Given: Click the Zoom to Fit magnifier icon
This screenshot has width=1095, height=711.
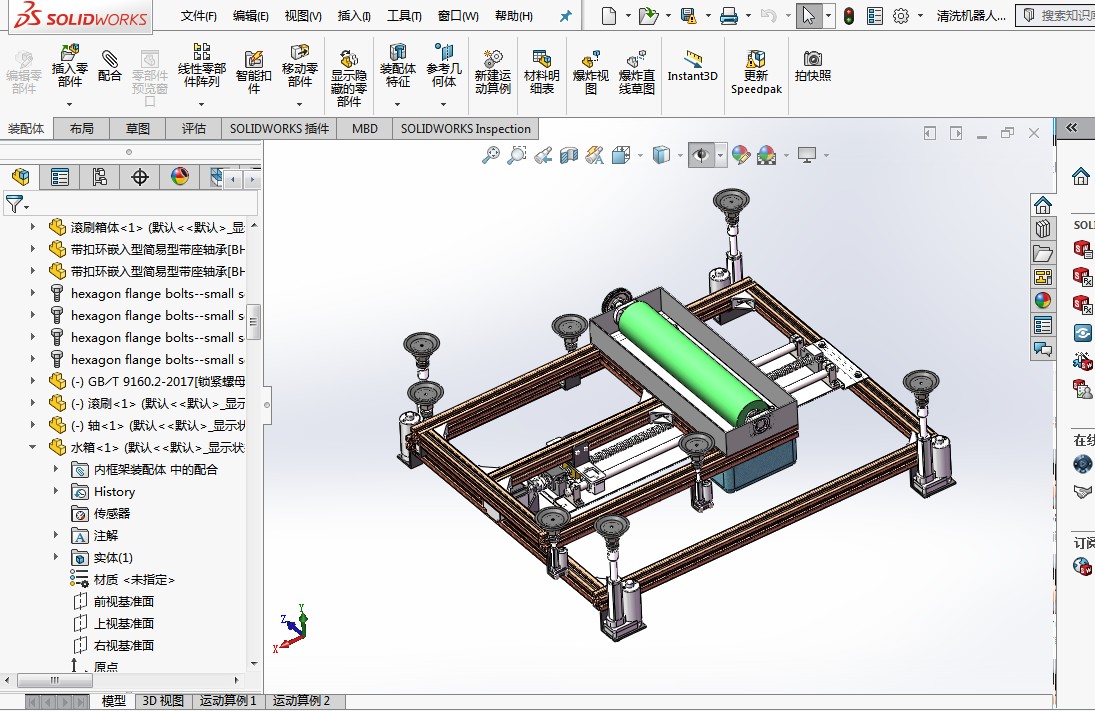Looking at the screenshot, I should [x=491, y=154].
